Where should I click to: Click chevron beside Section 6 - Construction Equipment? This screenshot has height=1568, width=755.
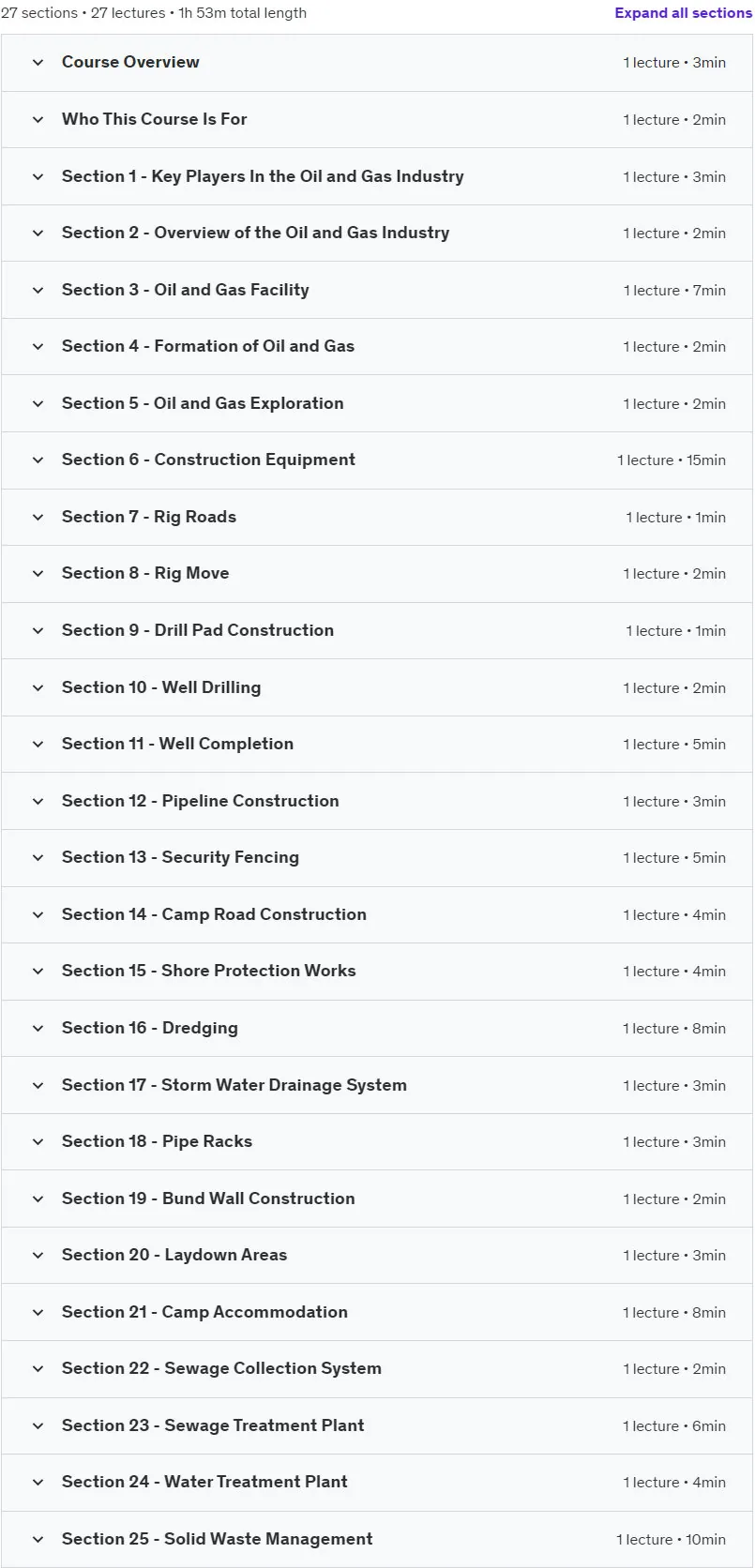[x=38, y=460]
